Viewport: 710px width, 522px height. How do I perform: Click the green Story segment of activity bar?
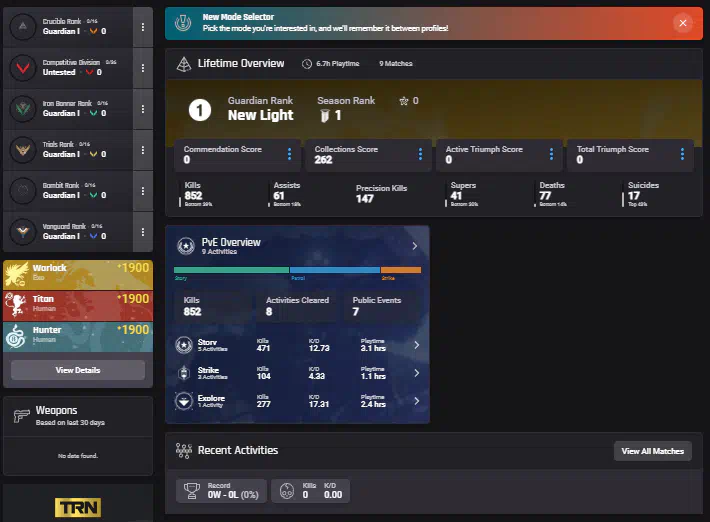tap(231, 270)
